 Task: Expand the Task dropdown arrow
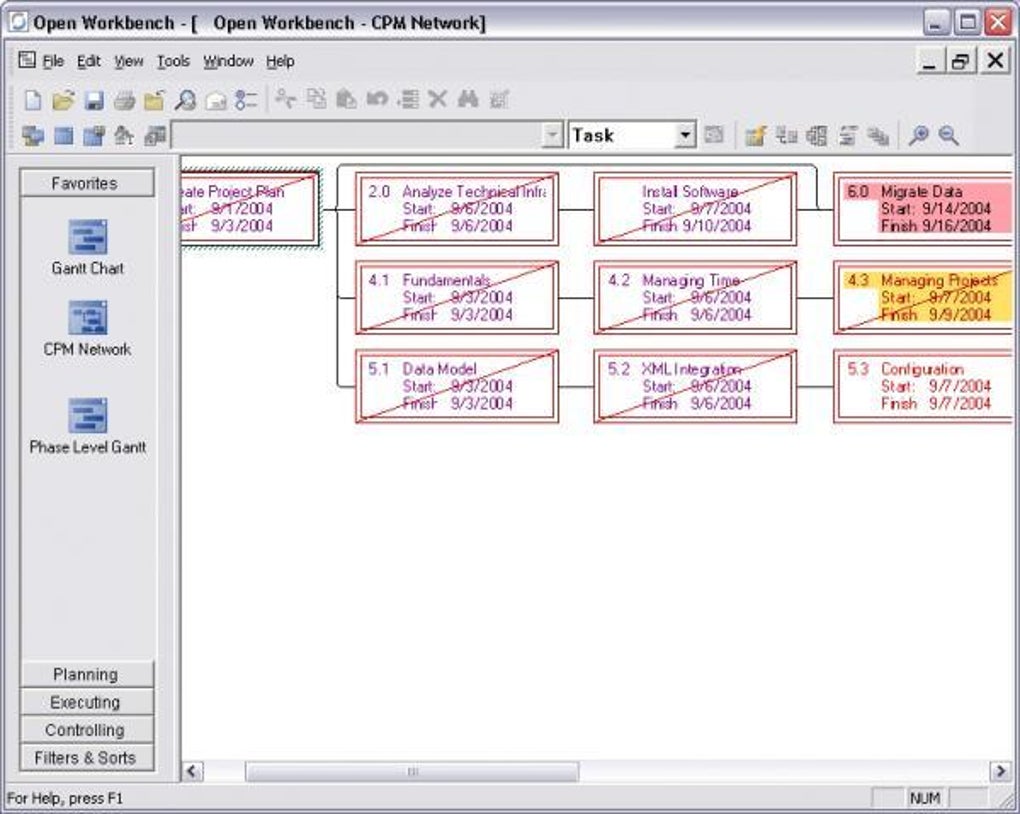click(x=684, y=135)
